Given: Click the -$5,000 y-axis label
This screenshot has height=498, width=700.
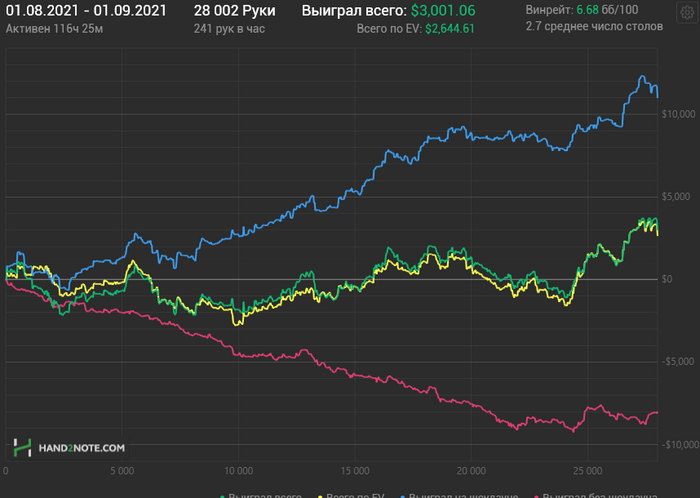Looking at the screenshot, I should [678, 361].
